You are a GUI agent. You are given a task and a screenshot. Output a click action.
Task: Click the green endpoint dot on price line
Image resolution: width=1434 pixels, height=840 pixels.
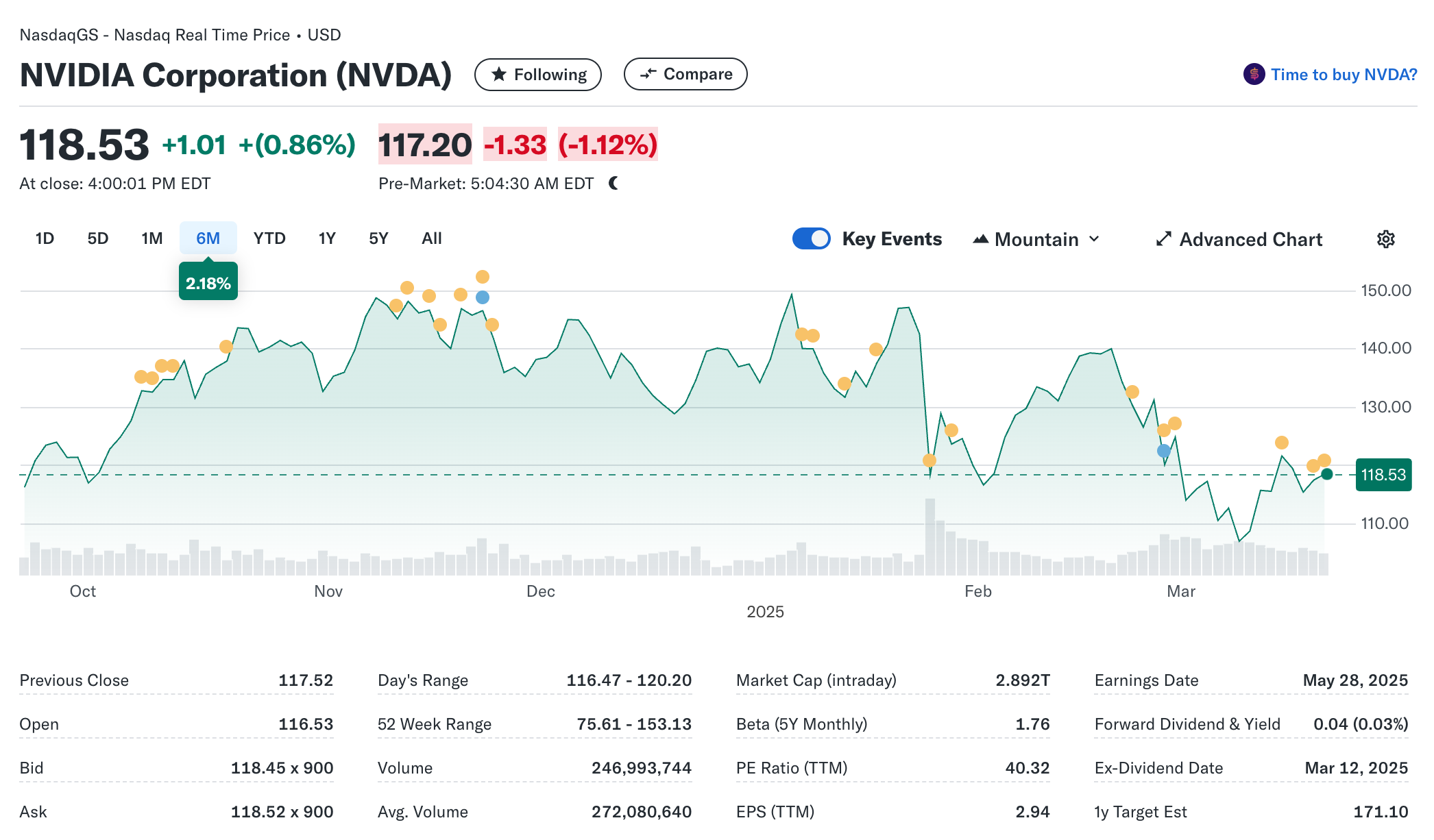pos(1327,474)
